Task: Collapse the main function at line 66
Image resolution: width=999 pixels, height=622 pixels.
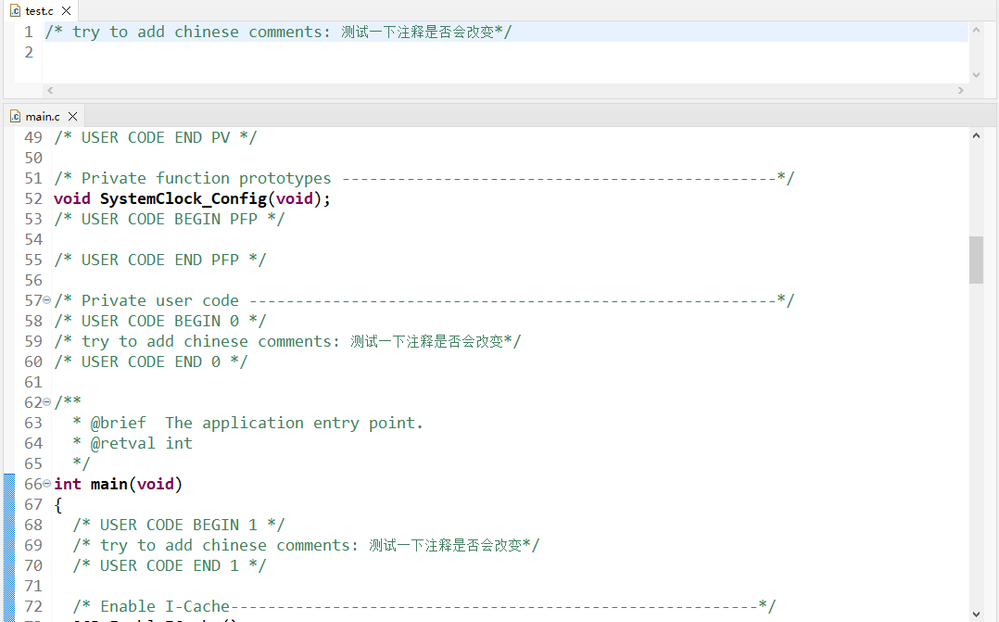Action: coord(45,484)
